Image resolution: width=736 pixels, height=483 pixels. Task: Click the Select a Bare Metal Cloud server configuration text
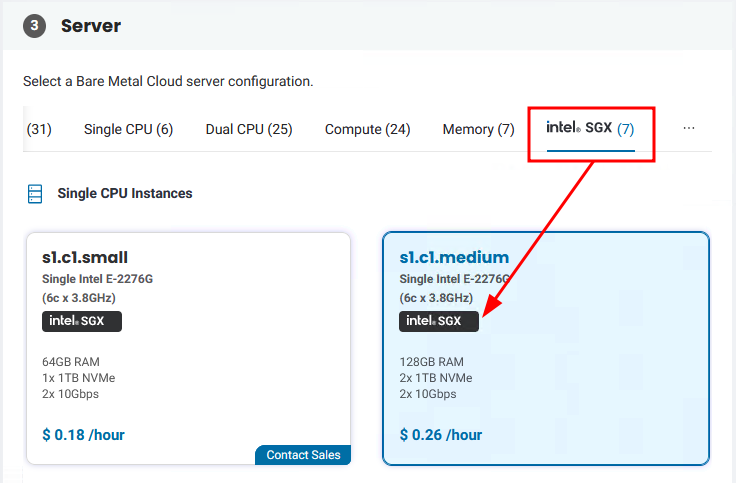(168, 82)
